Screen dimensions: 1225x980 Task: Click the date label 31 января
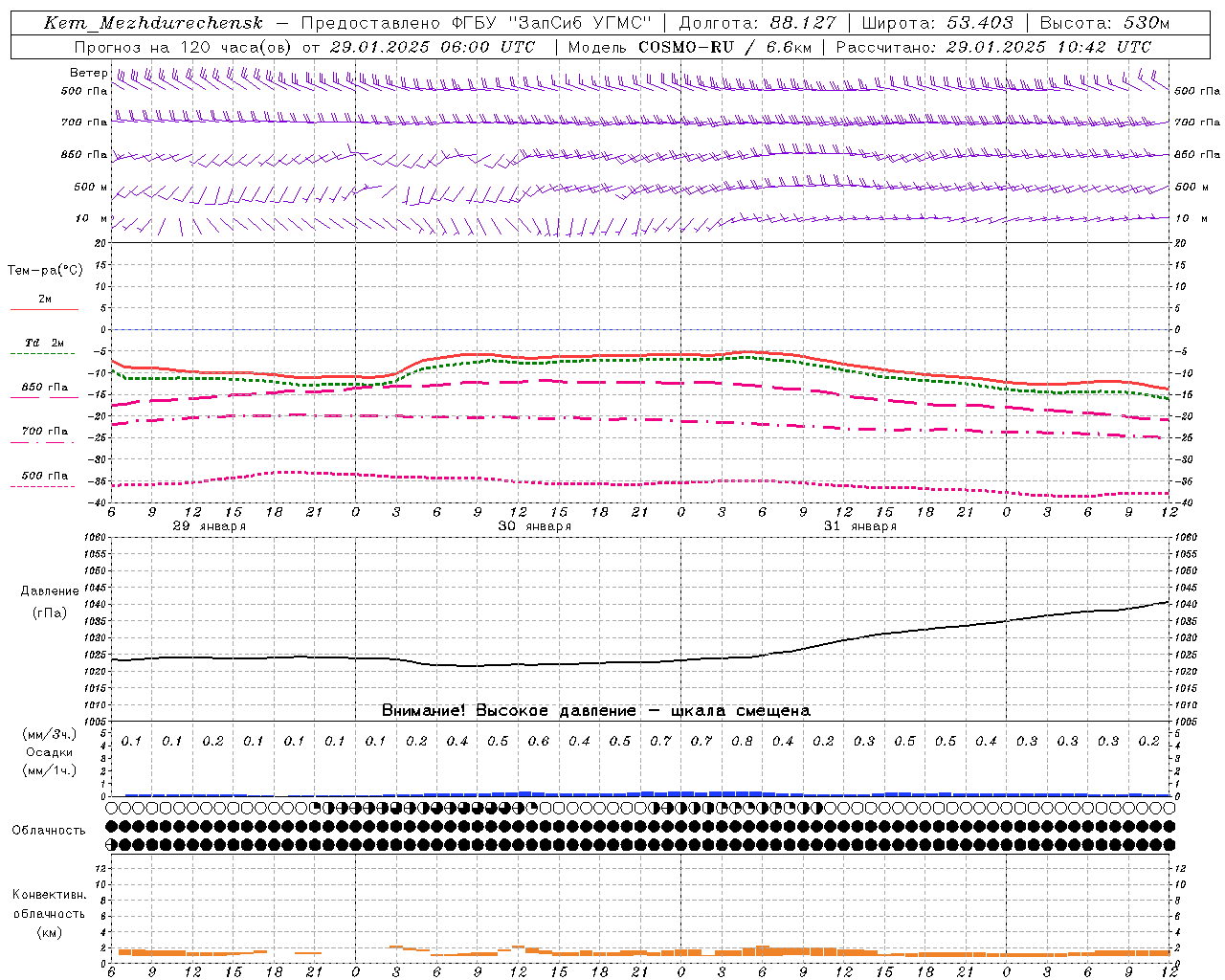pyautogui.click(x=859, y=526)
